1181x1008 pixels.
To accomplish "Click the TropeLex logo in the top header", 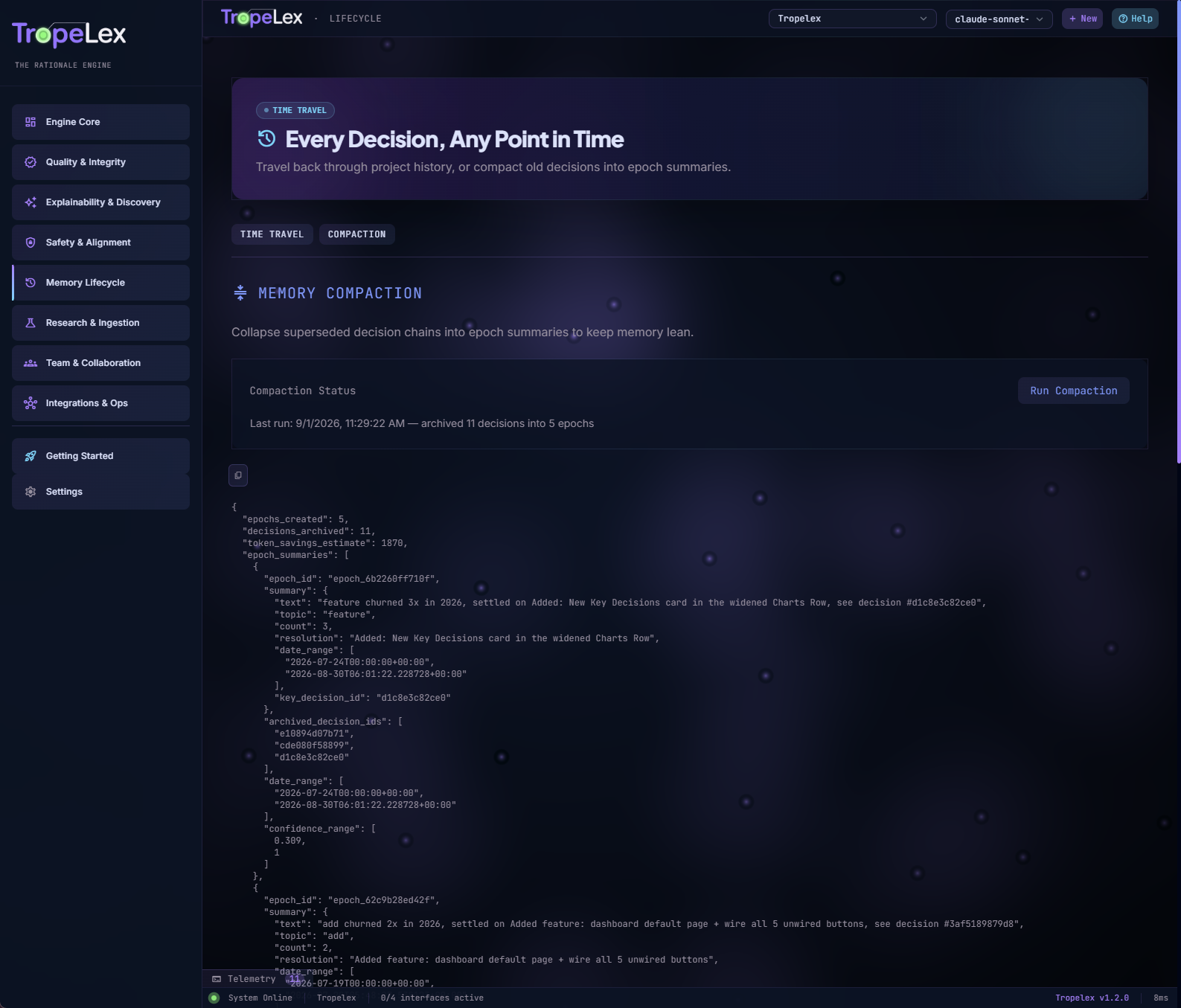I will pos(262,18).
